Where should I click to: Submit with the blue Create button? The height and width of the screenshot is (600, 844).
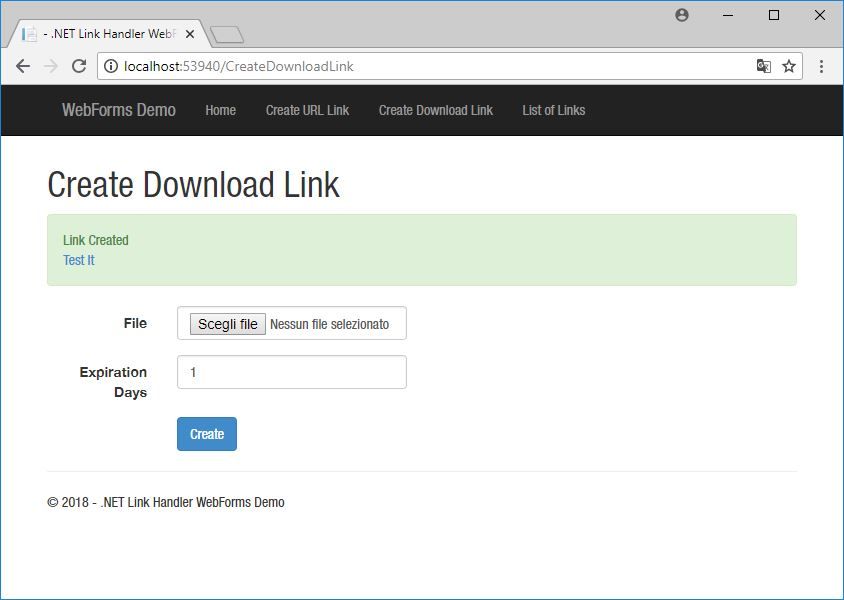click(207, 434)
